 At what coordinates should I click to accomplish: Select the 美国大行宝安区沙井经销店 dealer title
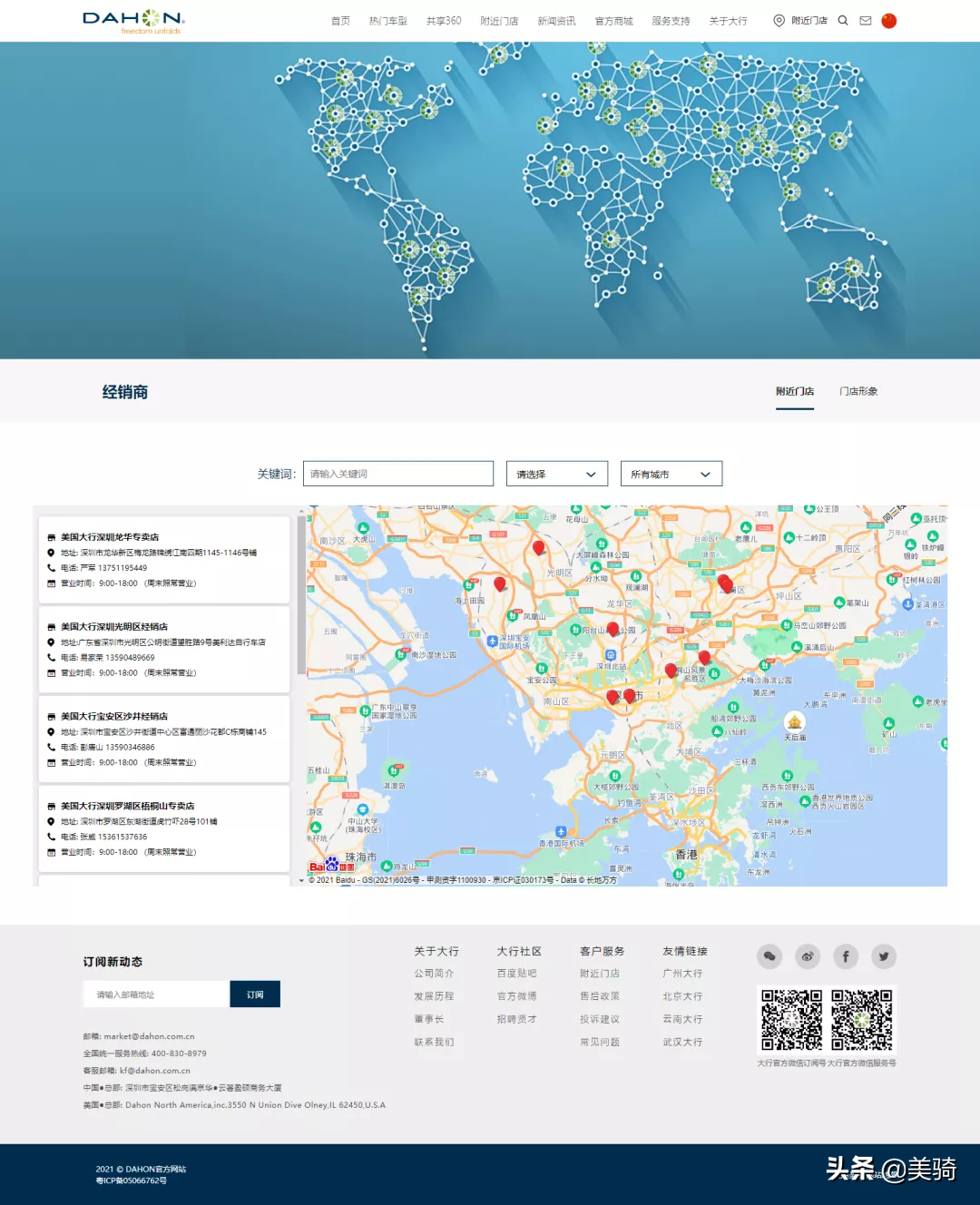coord(114,717)
